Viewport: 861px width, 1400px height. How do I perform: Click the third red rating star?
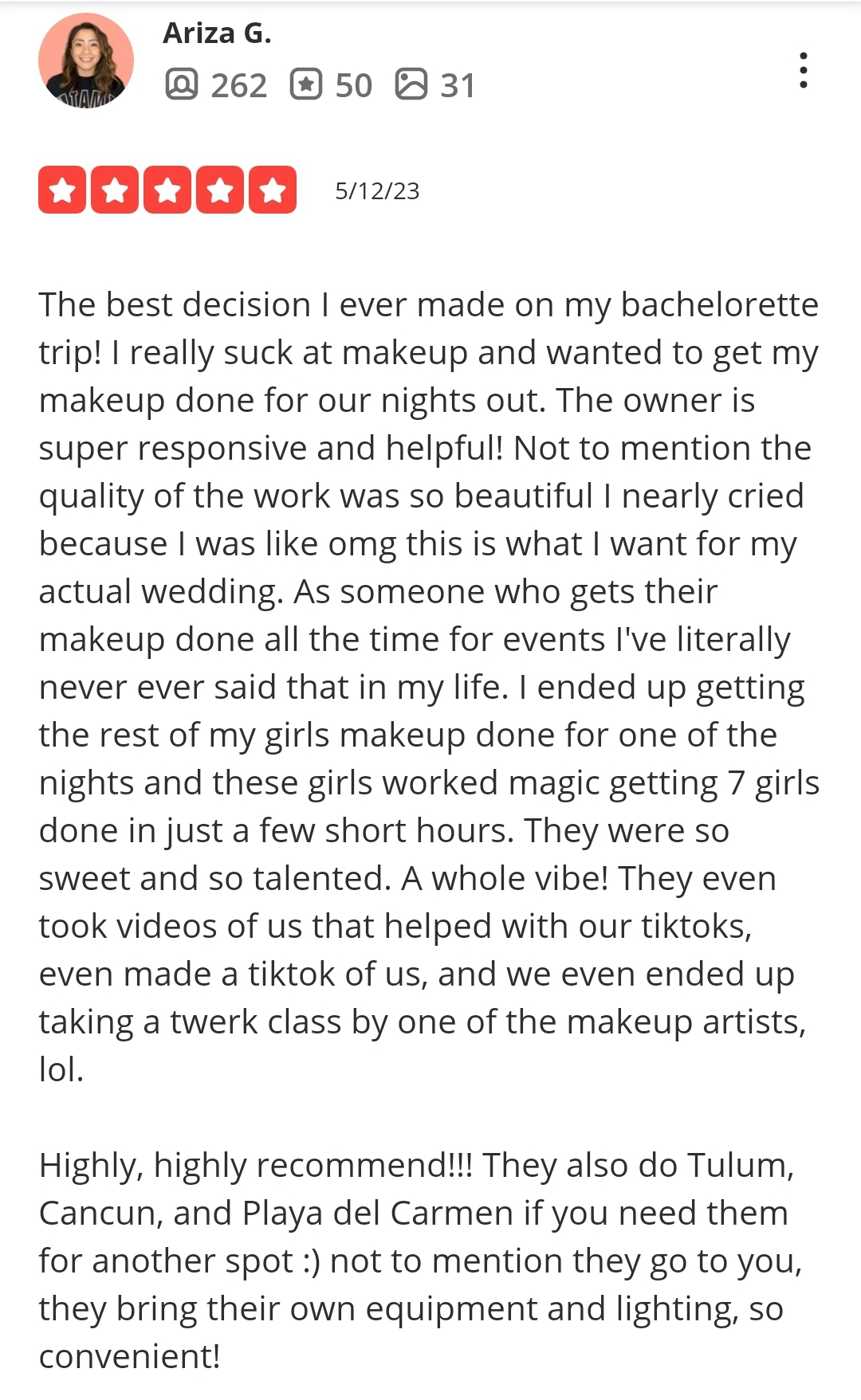point(167,190)
